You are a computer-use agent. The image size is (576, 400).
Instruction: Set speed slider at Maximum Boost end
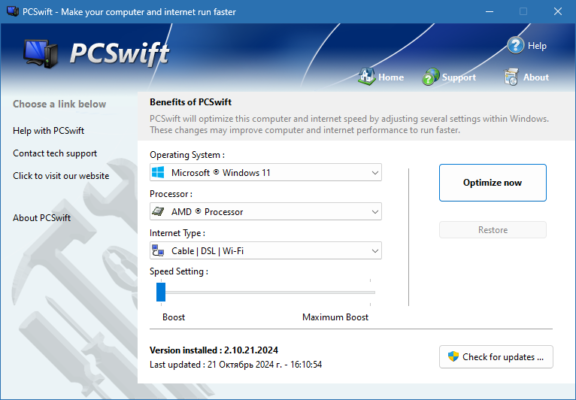tap(370, 292)
